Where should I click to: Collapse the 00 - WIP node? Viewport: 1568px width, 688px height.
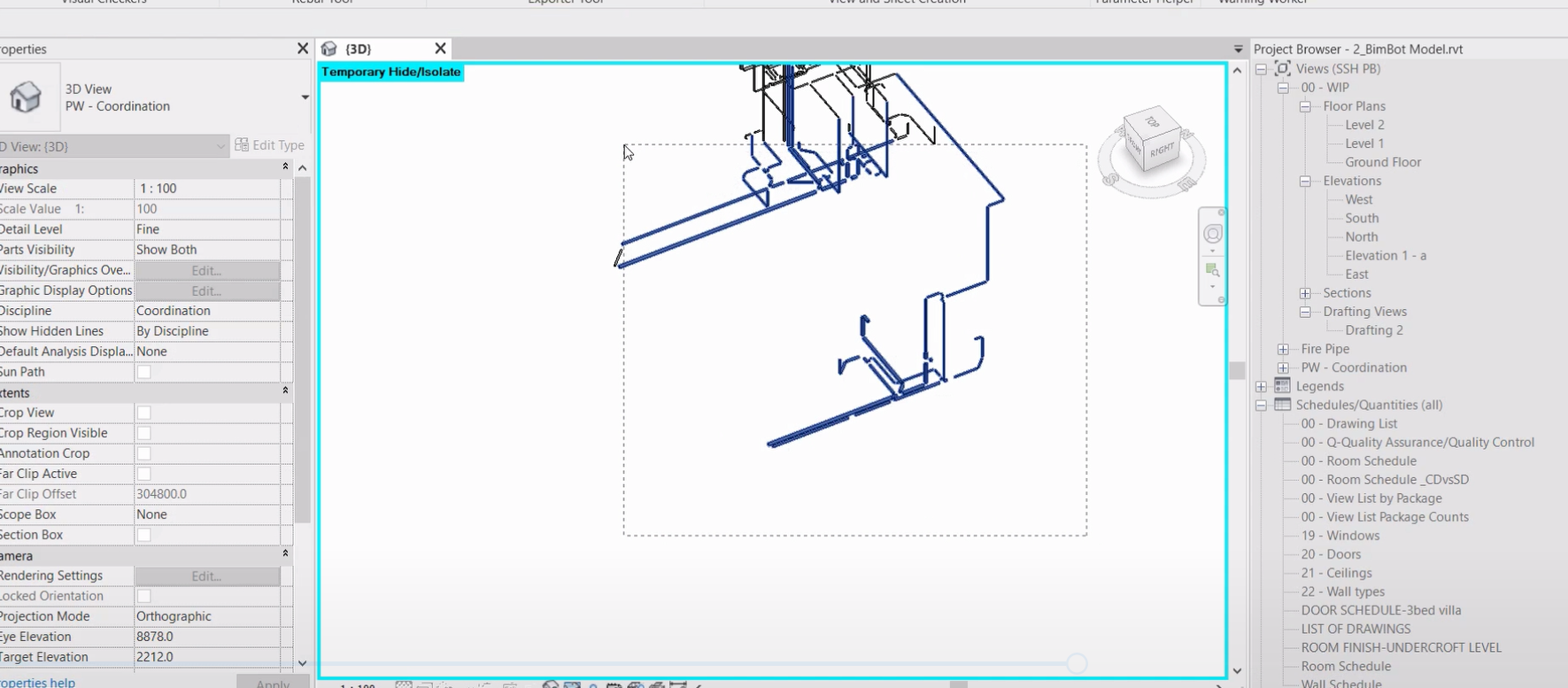coord(1283,88)
